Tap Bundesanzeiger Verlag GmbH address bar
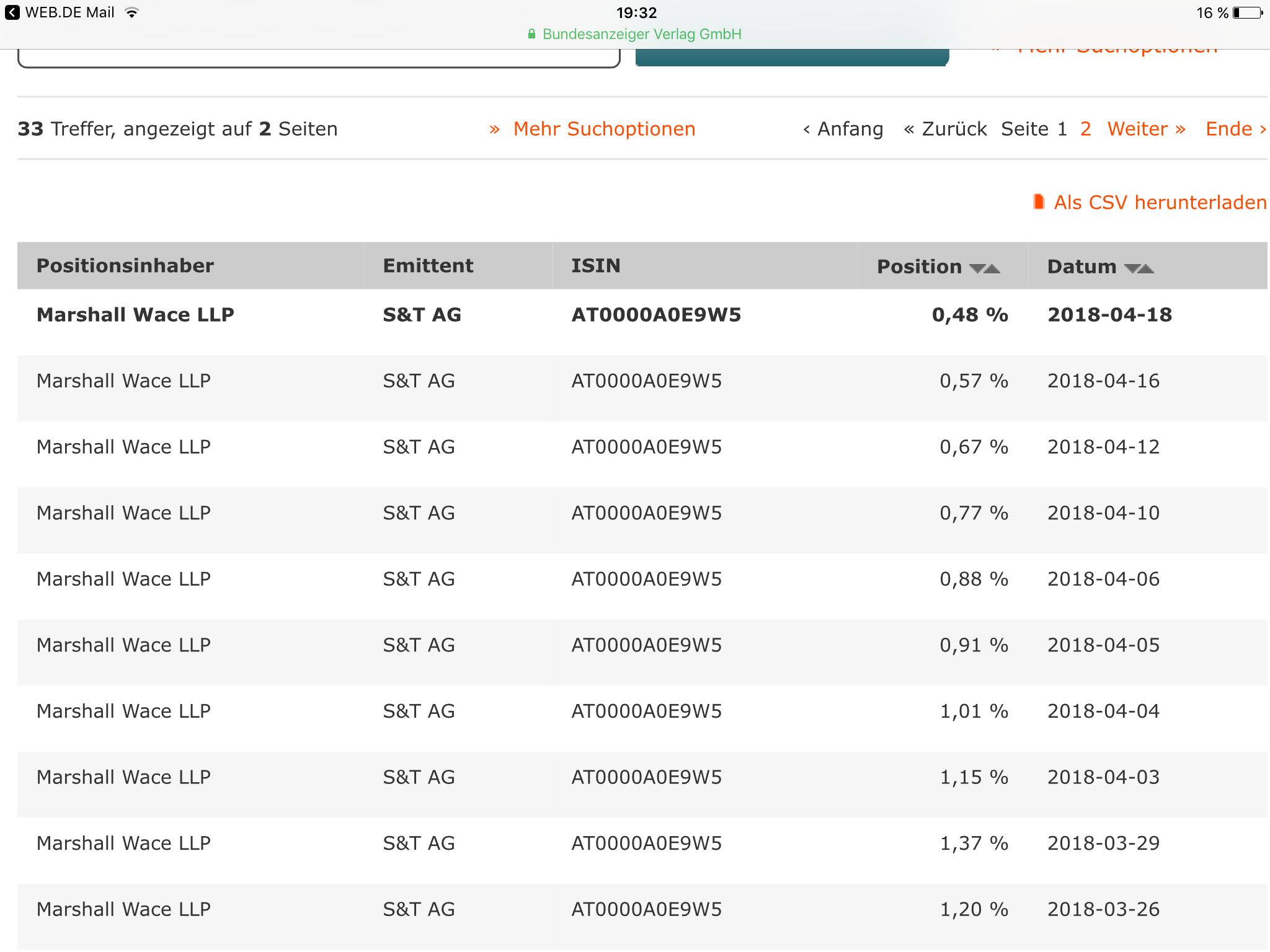Screen dimensions: 1270x952 (x=641, y=34)
